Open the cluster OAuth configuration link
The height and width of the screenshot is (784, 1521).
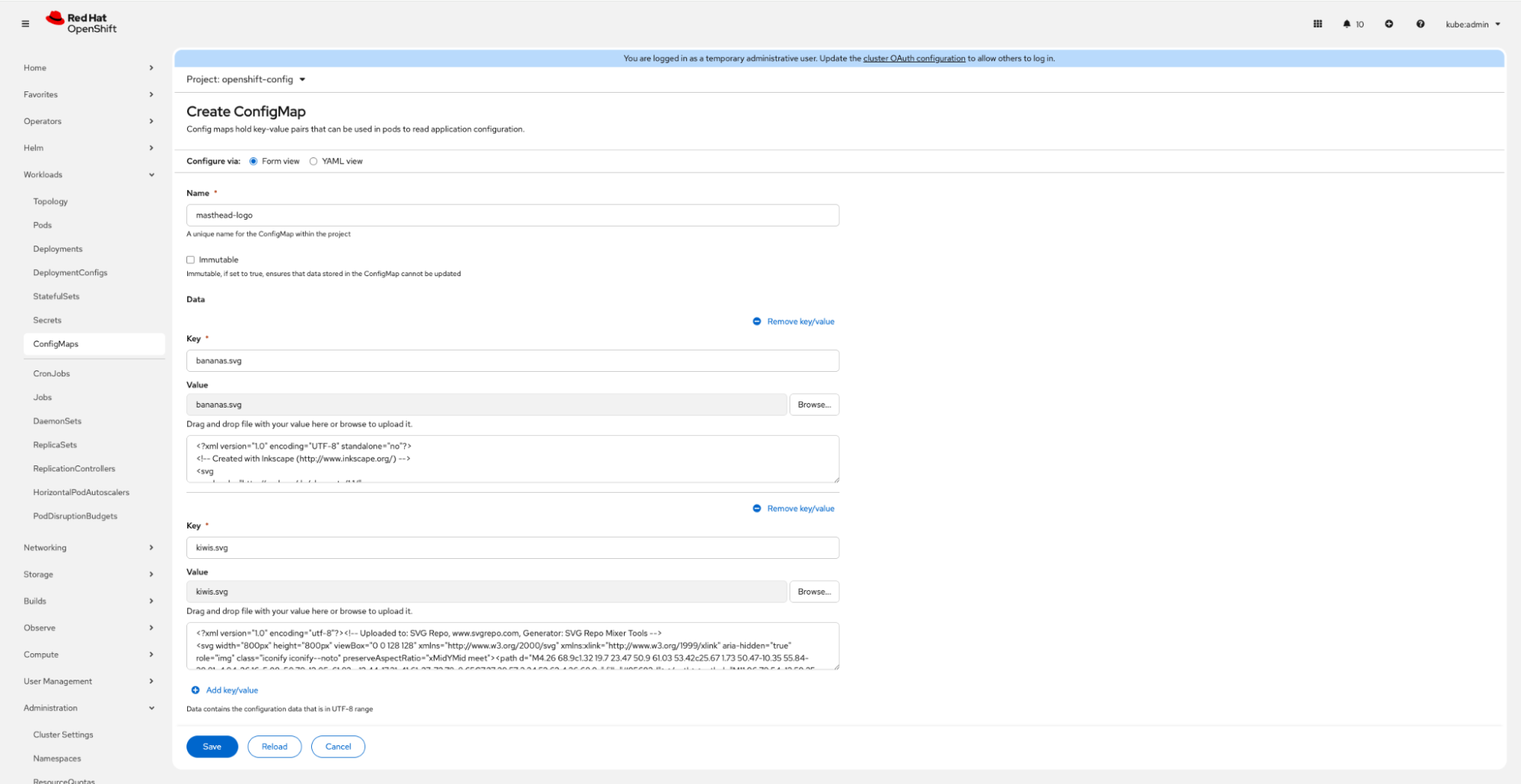click(x=913, y=59)
